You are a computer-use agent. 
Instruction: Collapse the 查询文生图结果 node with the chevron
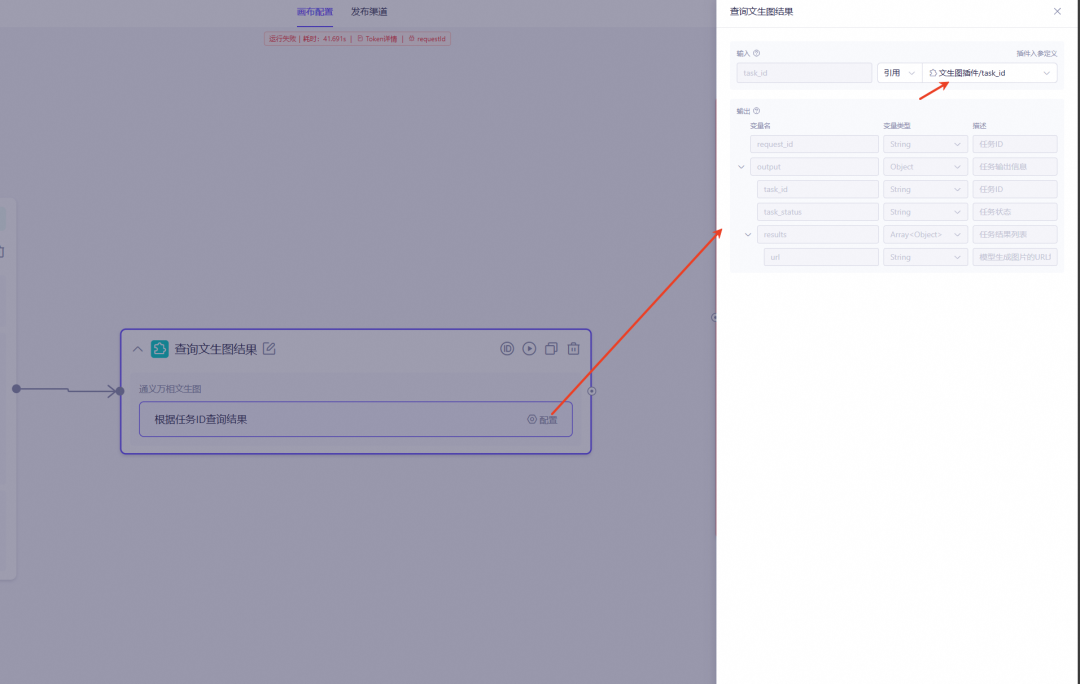(x=138, y=349)
